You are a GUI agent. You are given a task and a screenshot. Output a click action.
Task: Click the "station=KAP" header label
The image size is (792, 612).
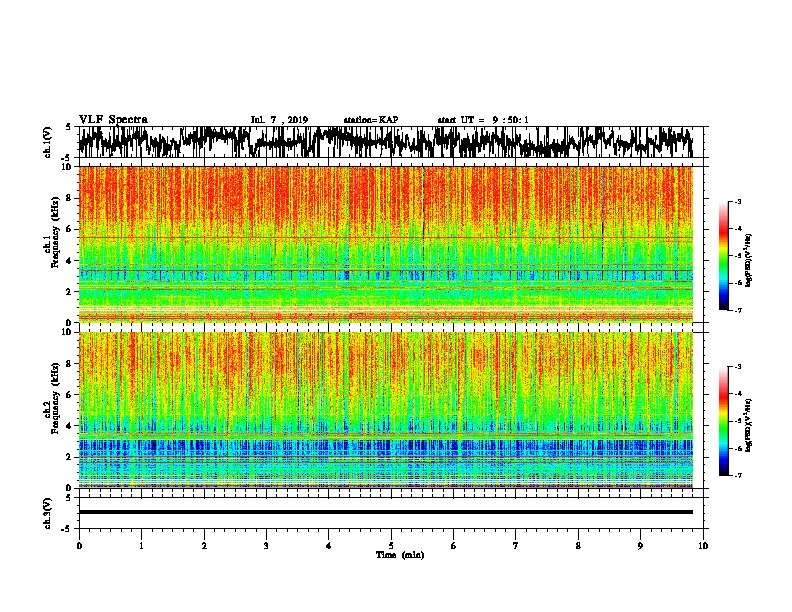(x=371, y=120)
